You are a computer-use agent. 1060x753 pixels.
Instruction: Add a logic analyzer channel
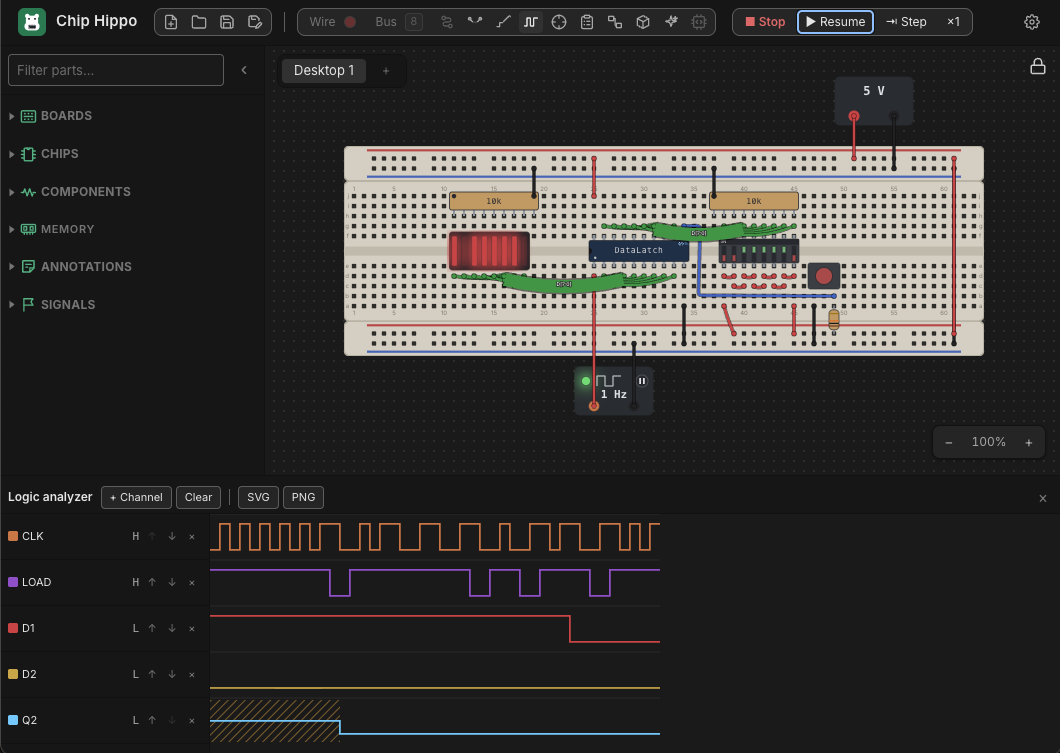click(136, 497)
